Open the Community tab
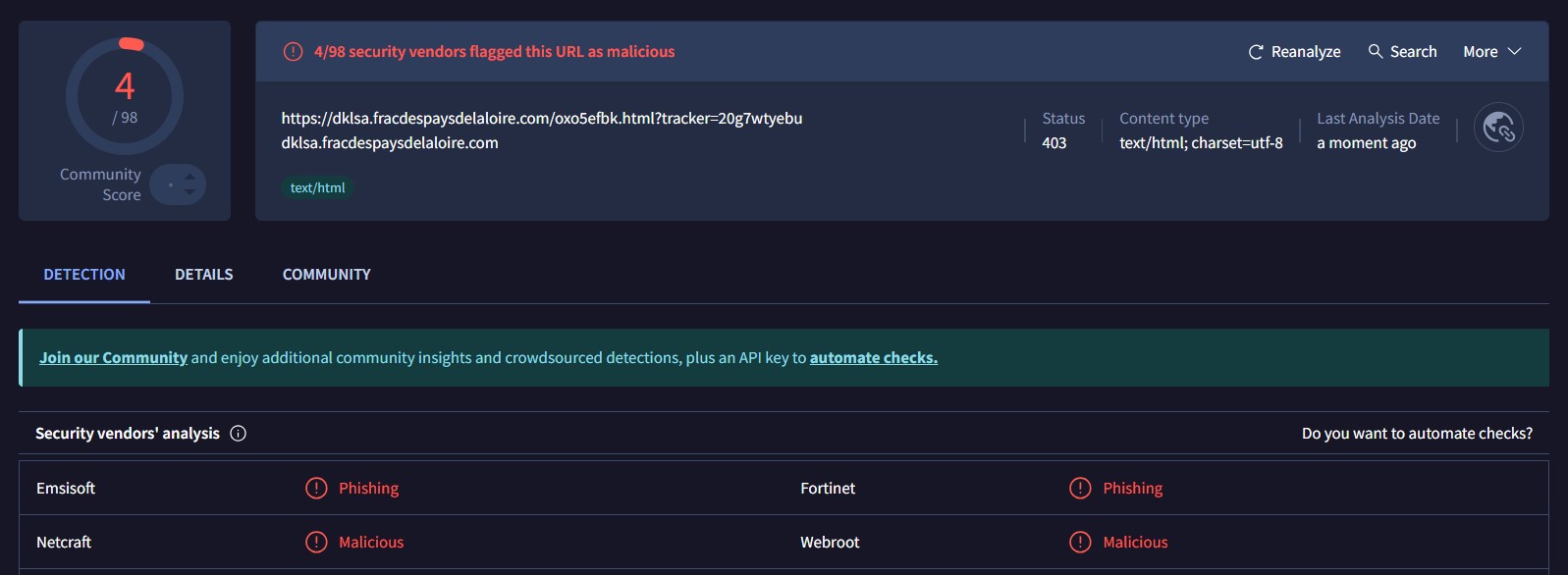This screenshot has width=1568, height=575. pos(327,275)
